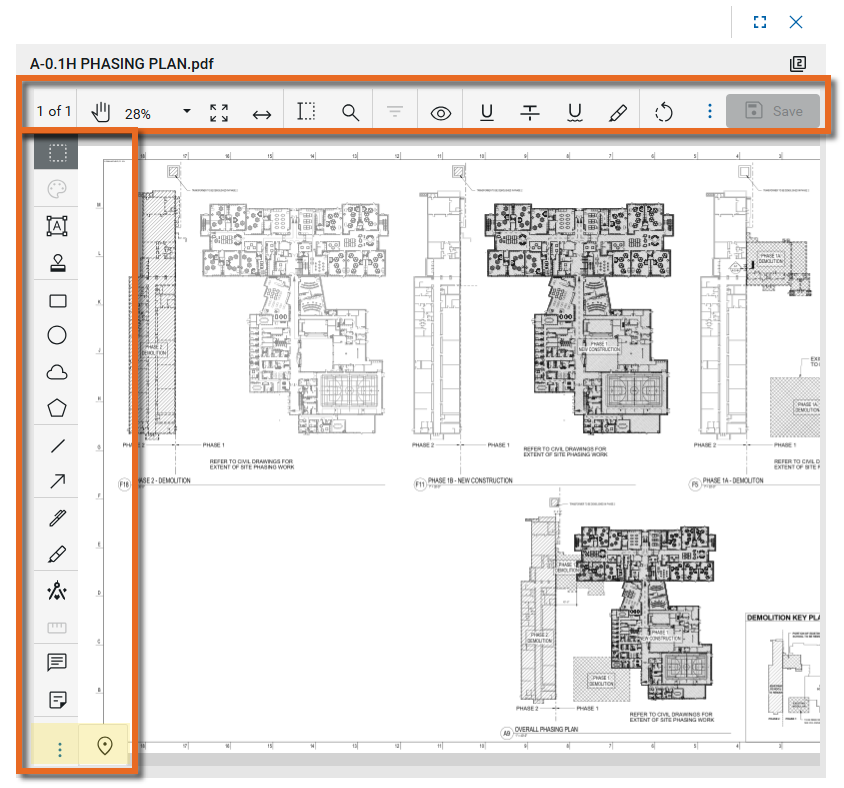Screen dimensions: 844x788
Task: Click the Fit to Width arrows
Action: click(261, 113)
